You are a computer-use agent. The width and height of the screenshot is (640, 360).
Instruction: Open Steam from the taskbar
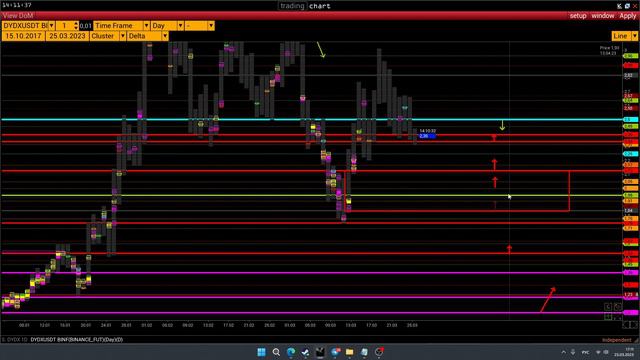click(305, 351)
